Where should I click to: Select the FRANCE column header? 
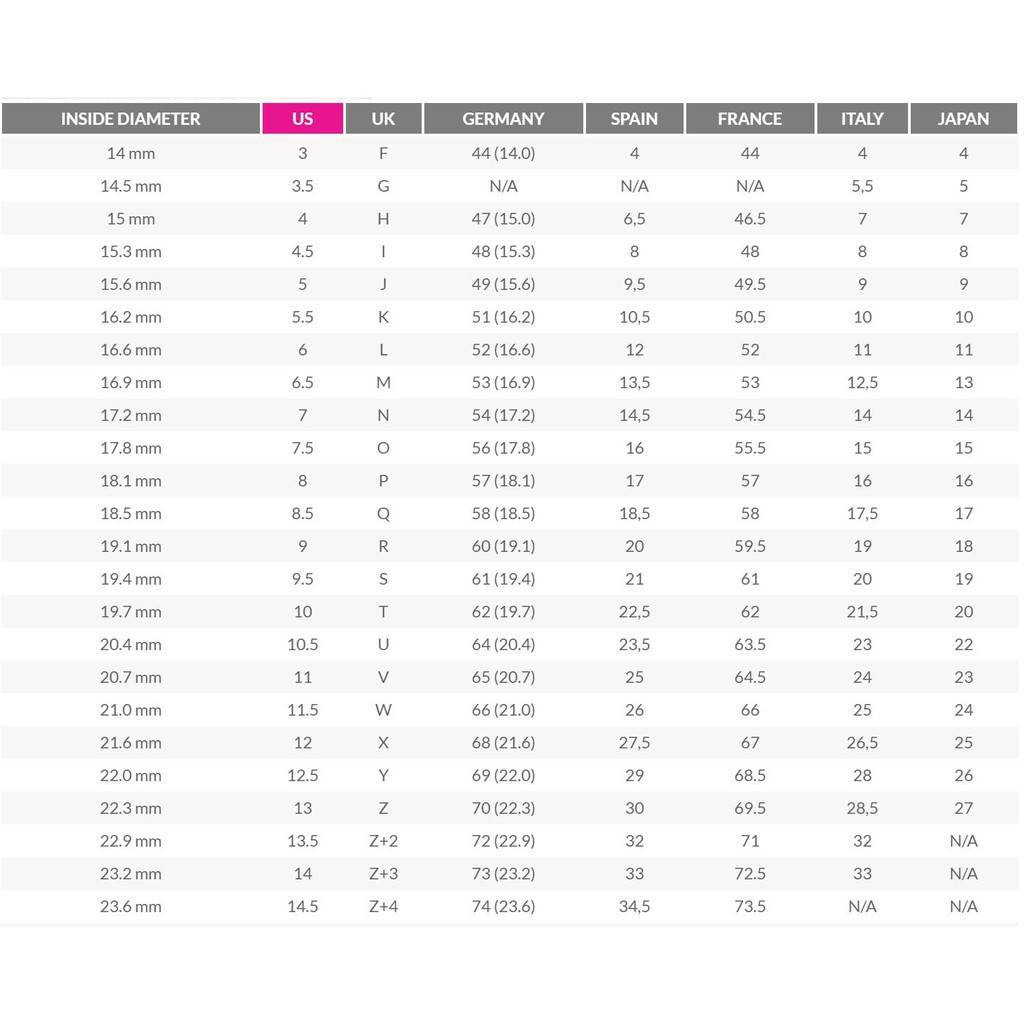click(750, 118)
